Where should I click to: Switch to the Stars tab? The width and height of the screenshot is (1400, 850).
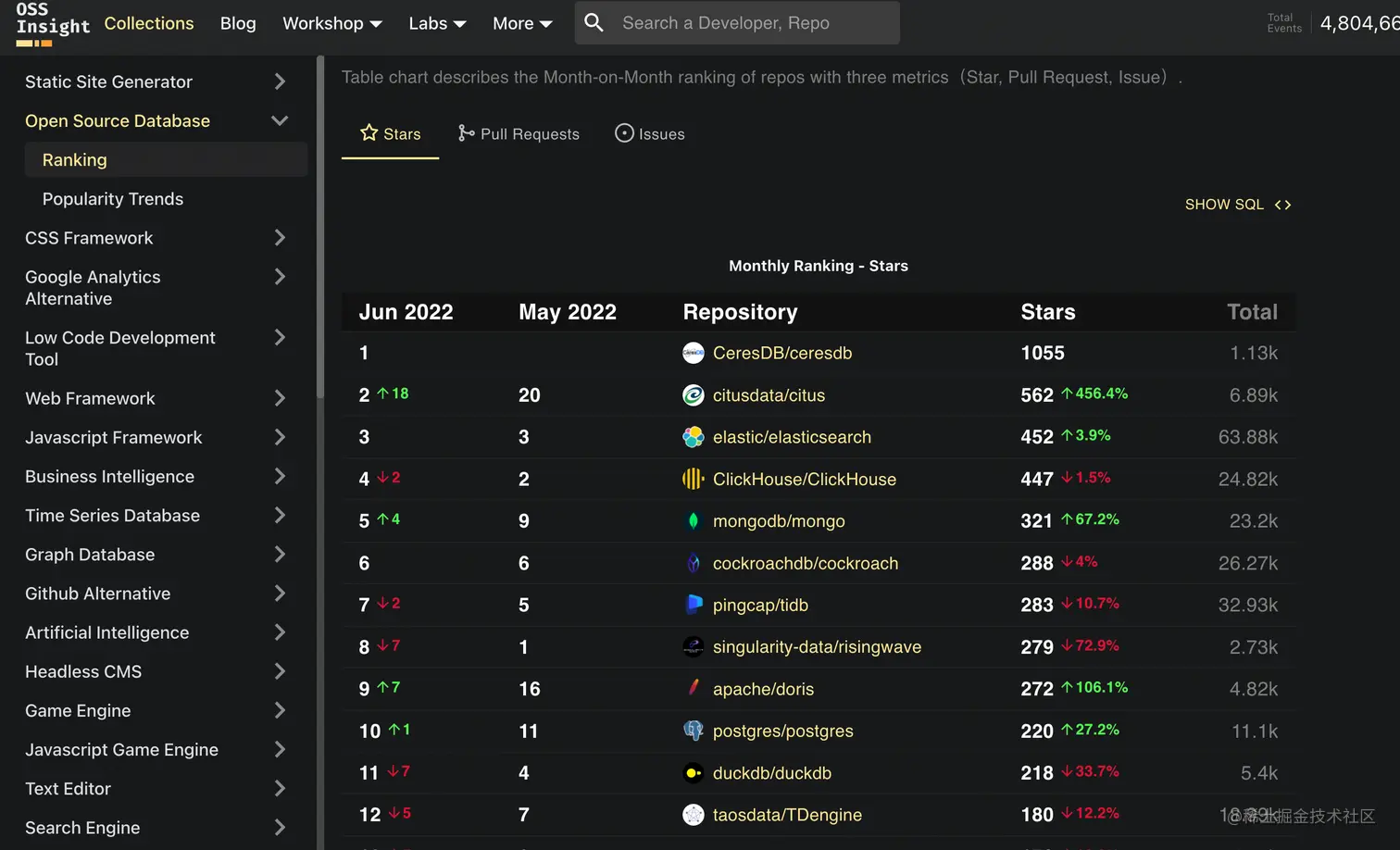390,134
